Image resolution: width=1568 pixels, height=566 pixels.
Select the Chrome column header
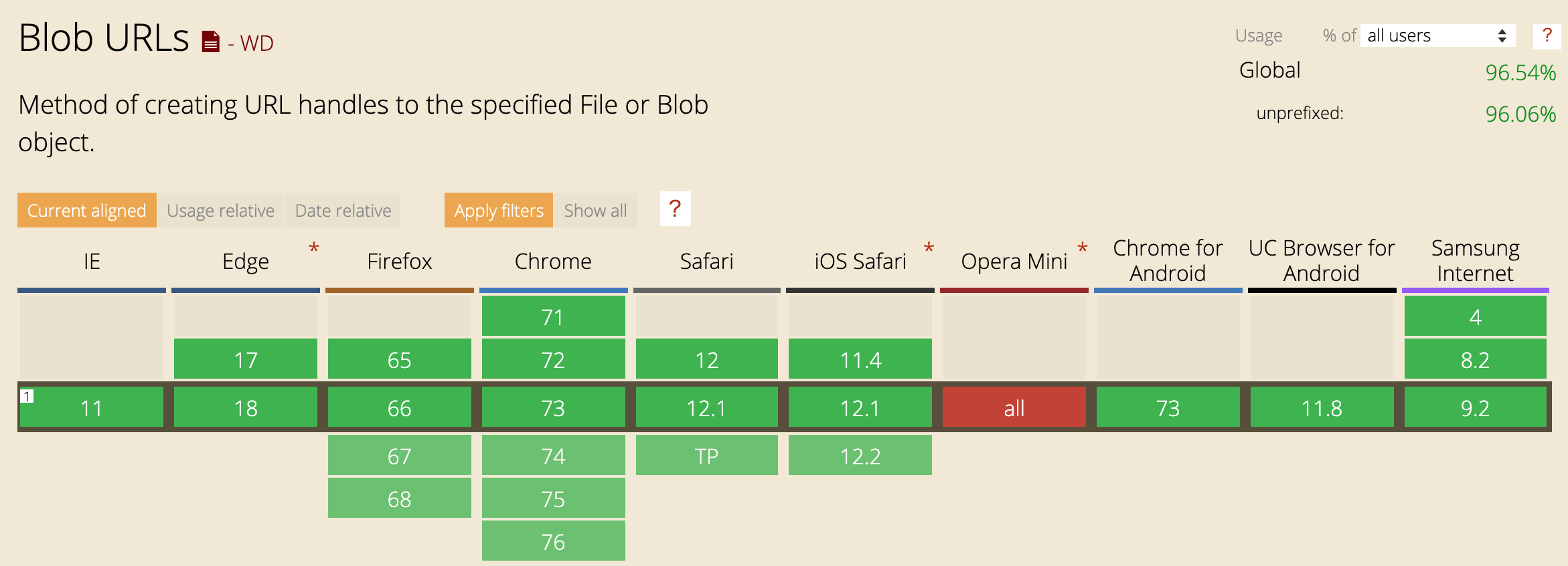[x=553, y=261]
